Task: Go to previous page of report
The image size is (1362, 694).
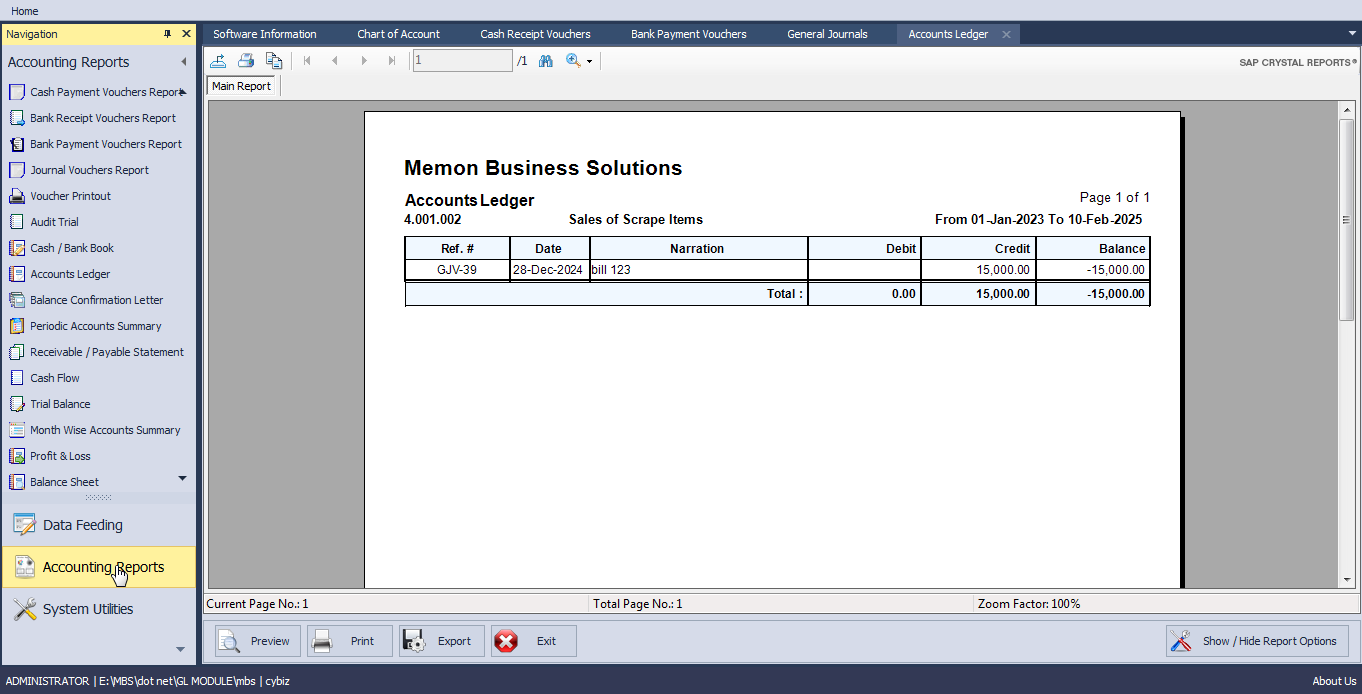Action: [x=335, y=61]
